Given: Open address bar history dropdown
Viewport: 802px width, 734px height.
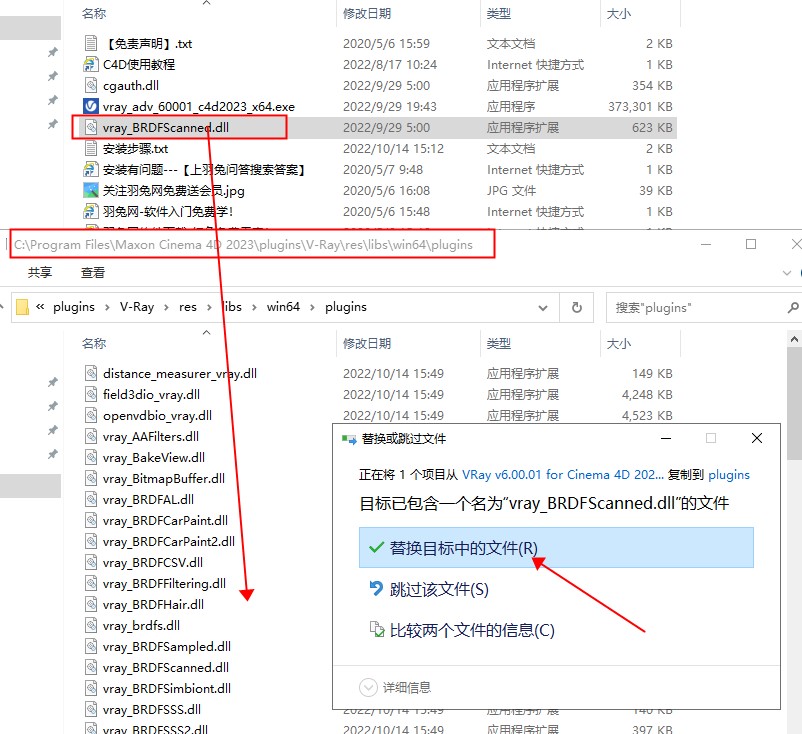Looking at the screenshot, I should click(543, 308).
